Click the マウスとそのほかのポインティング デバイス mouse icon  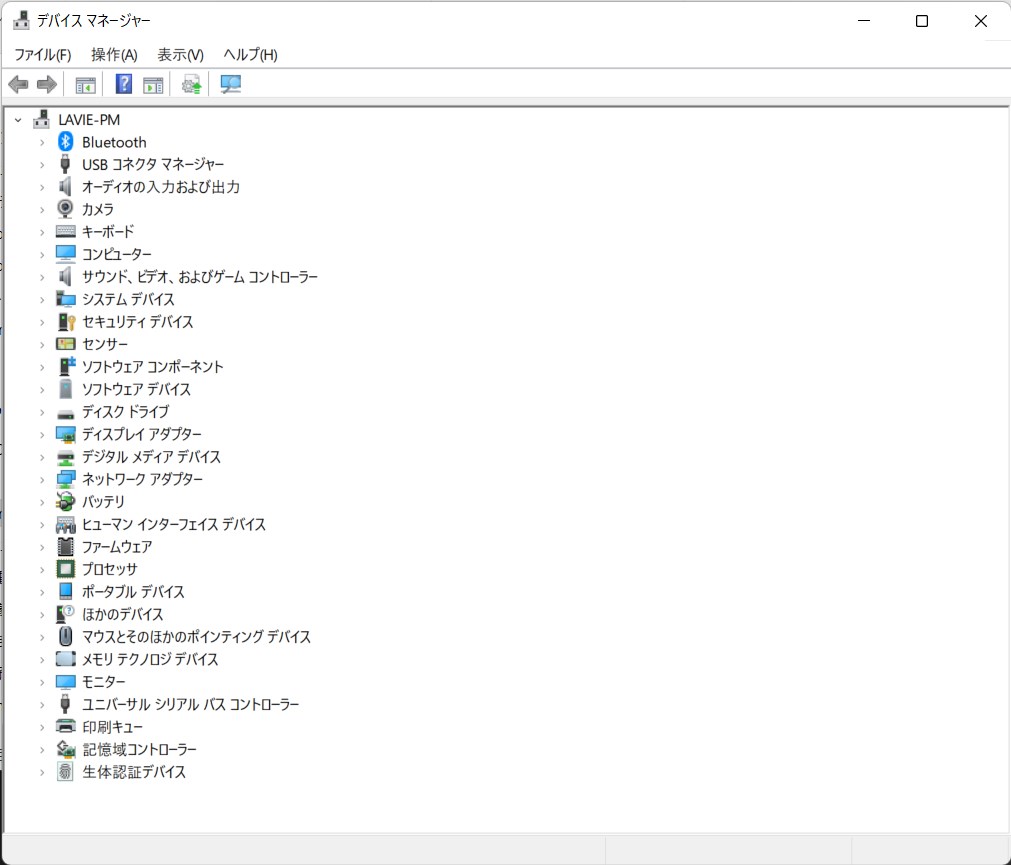pyautogui.click(x=65, y=637)
